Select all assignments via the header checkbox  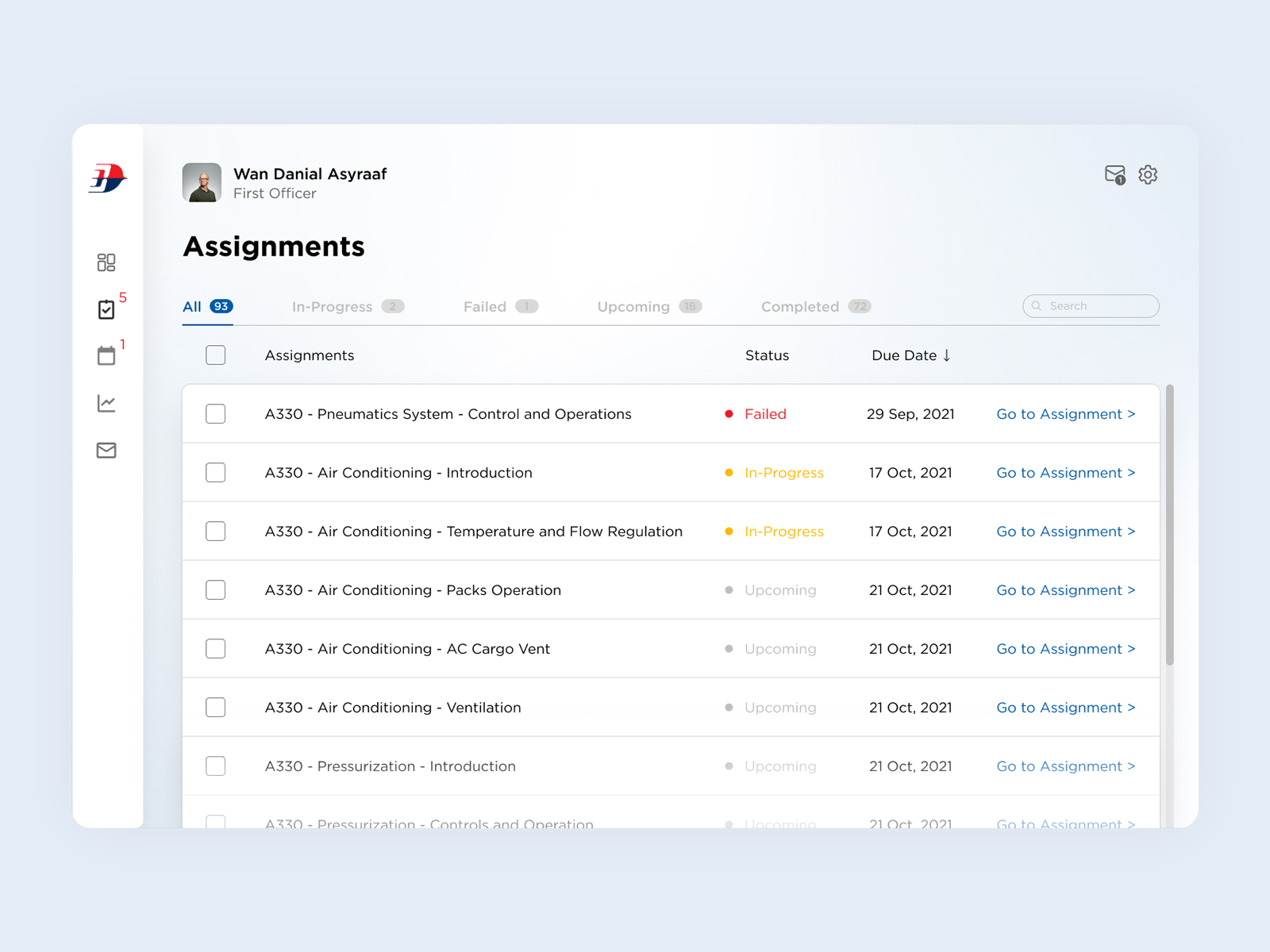tap(215, 355)
